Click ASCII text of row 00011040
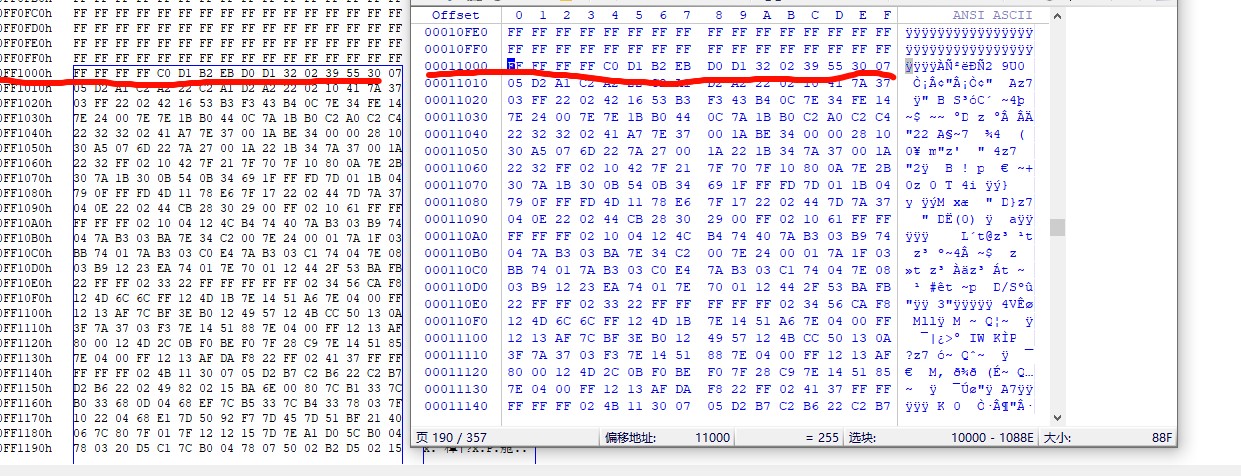 (x=969, y=134)
